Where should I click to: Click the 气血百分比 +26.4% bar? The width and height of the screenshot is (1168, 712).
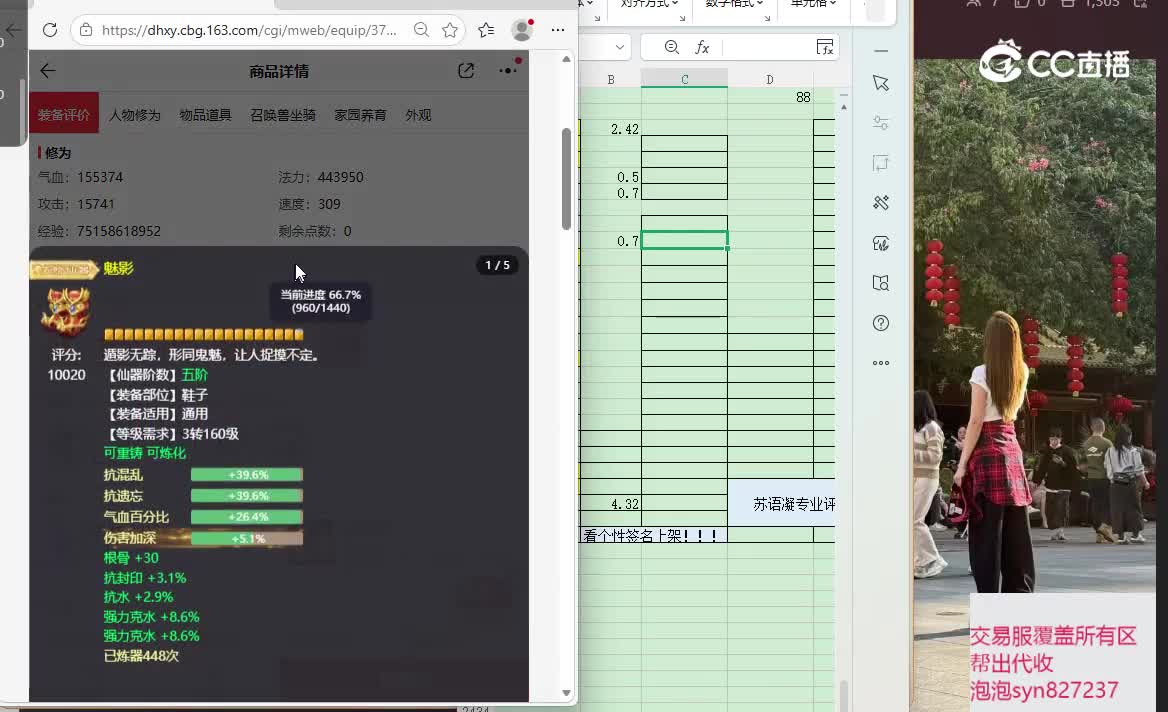coord(247,517)
